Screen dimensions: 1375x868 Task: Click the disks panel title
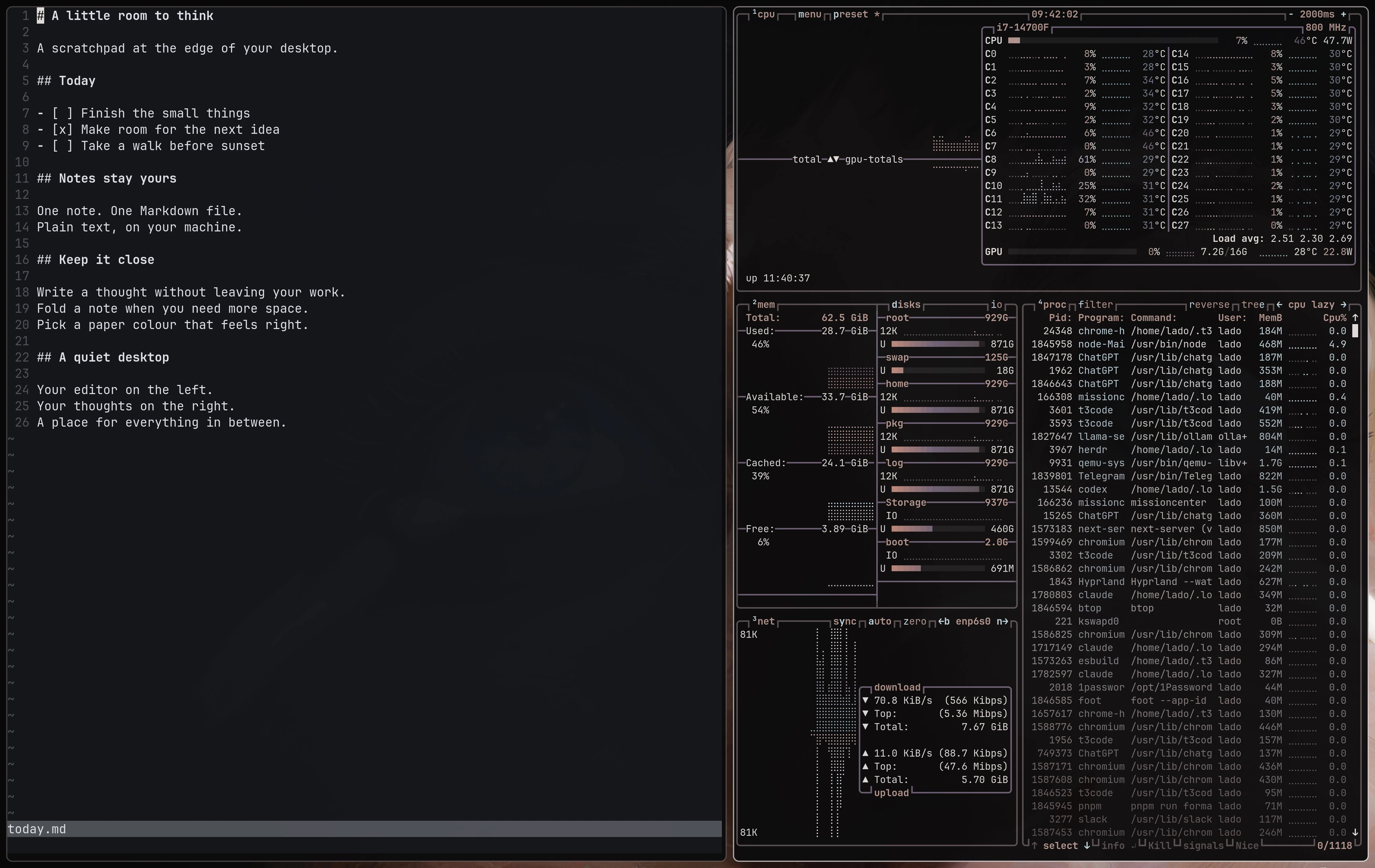(906, 304)
